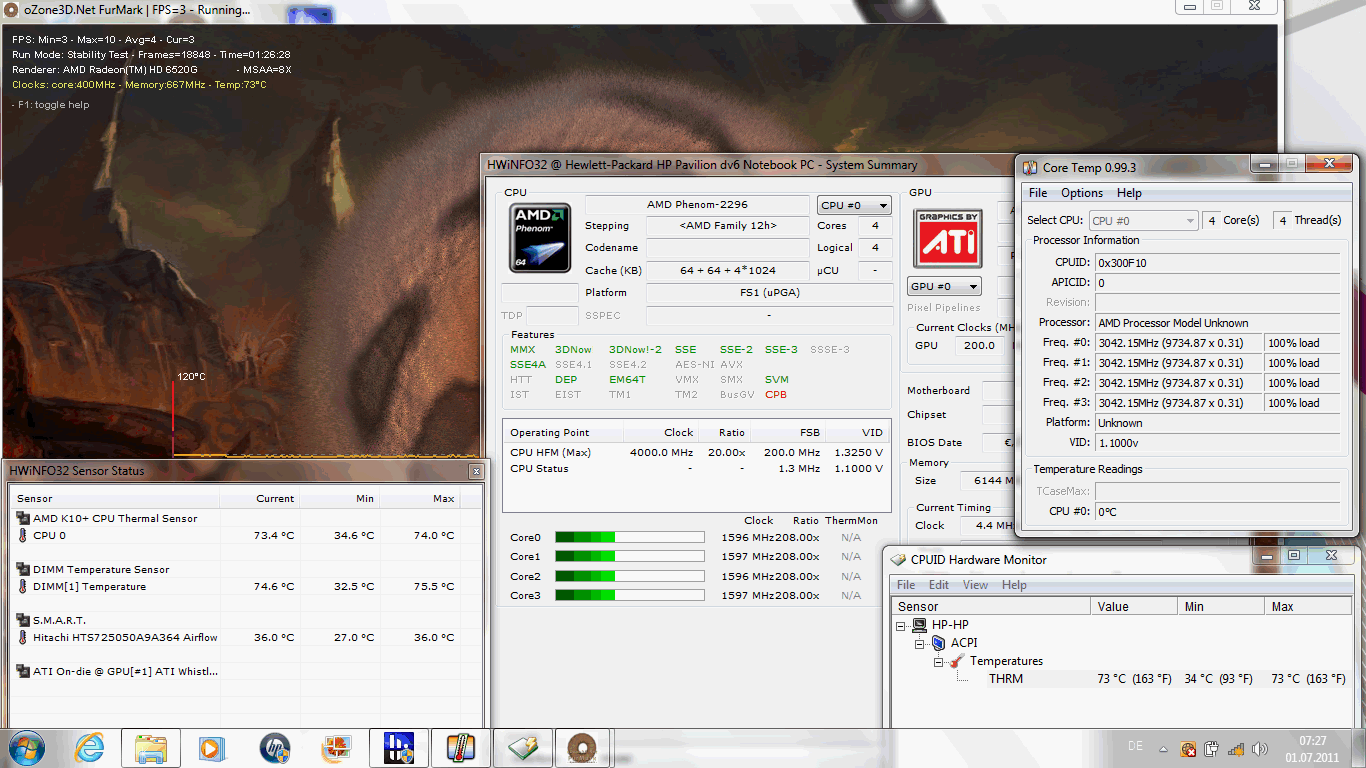Viewport: 1366px width, 768px height.
Task: Open the File menu in CPUID Hardware Monitor
Action: pyautogui.click(x=906, y=585)
